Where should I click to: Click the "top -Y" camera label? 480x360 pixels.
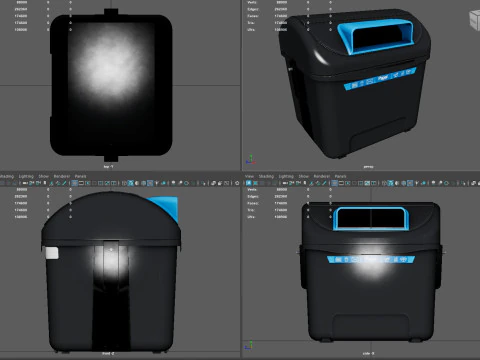(108, 166)
